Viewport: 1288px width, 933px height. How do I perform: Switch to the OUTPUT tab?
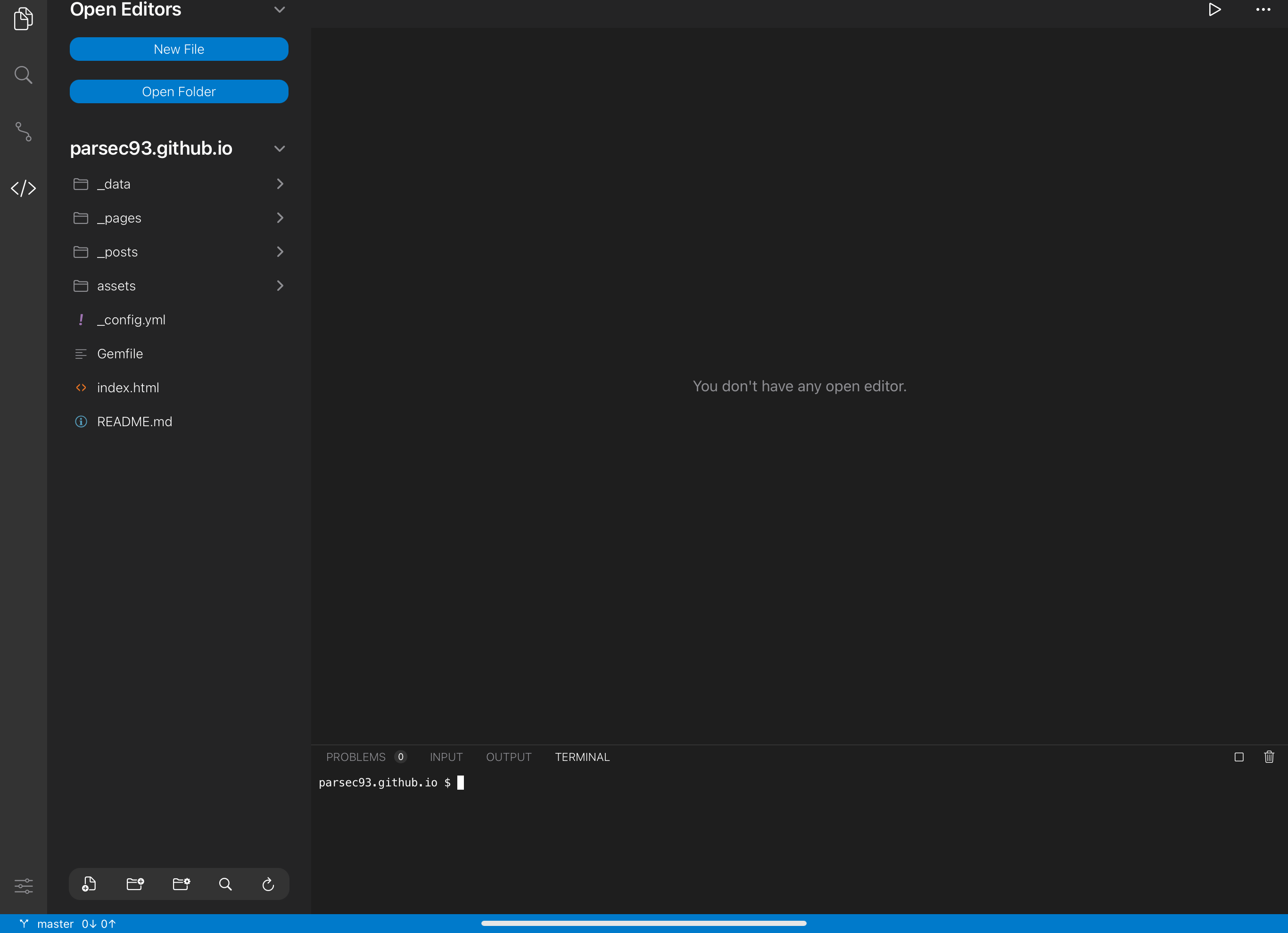coord(508,756)
